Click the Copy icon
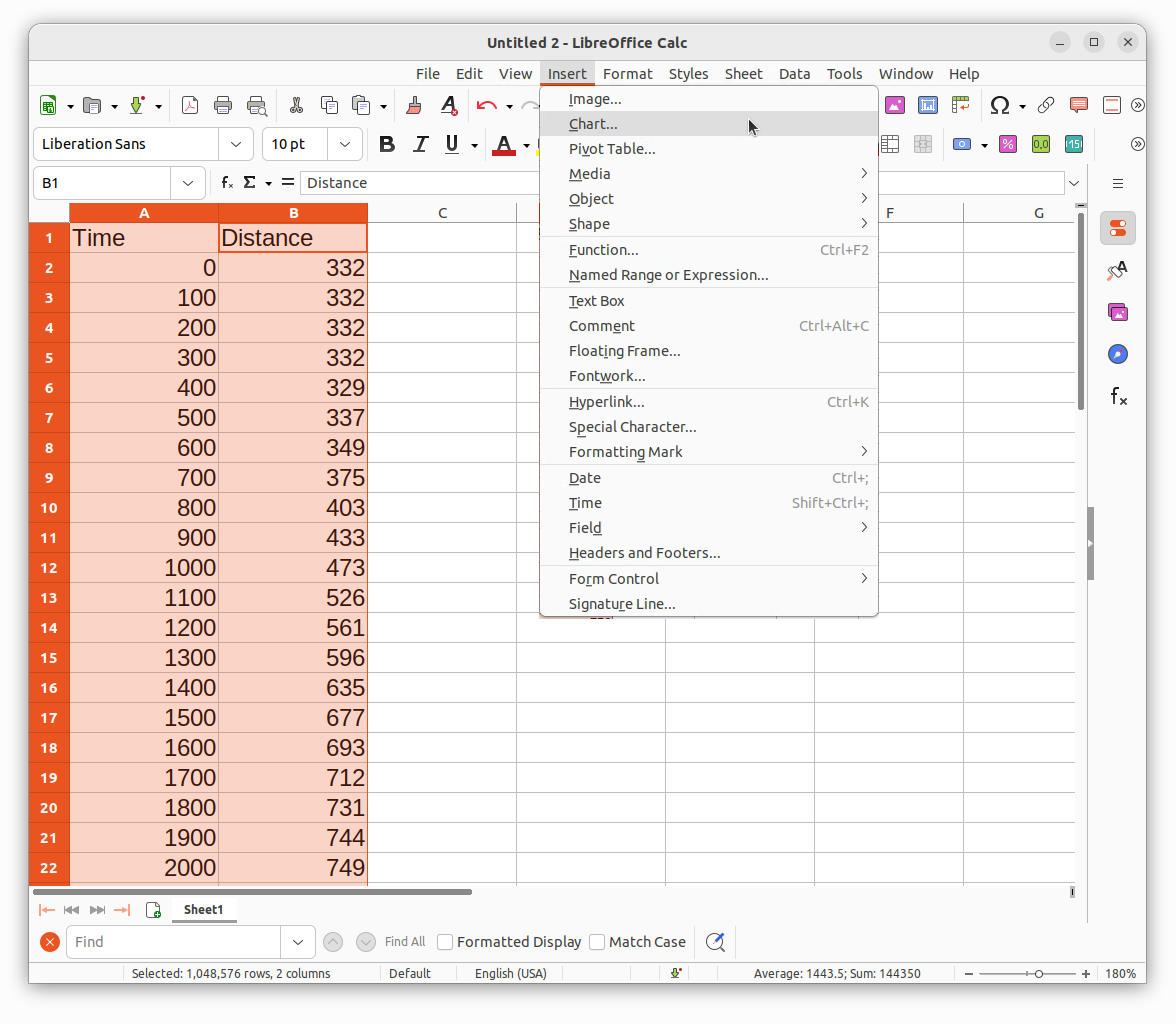1176x1024 pixels. point(329,106)
